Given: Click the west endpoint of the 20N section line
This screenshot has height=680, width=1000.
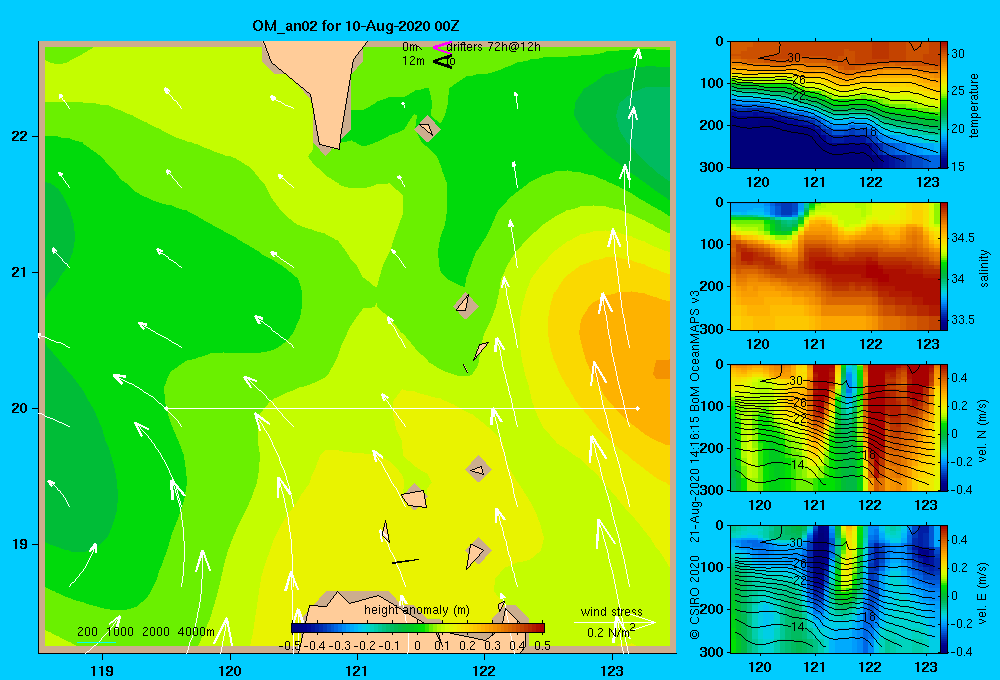Looking at the screenshot, I should coord(166,408).
